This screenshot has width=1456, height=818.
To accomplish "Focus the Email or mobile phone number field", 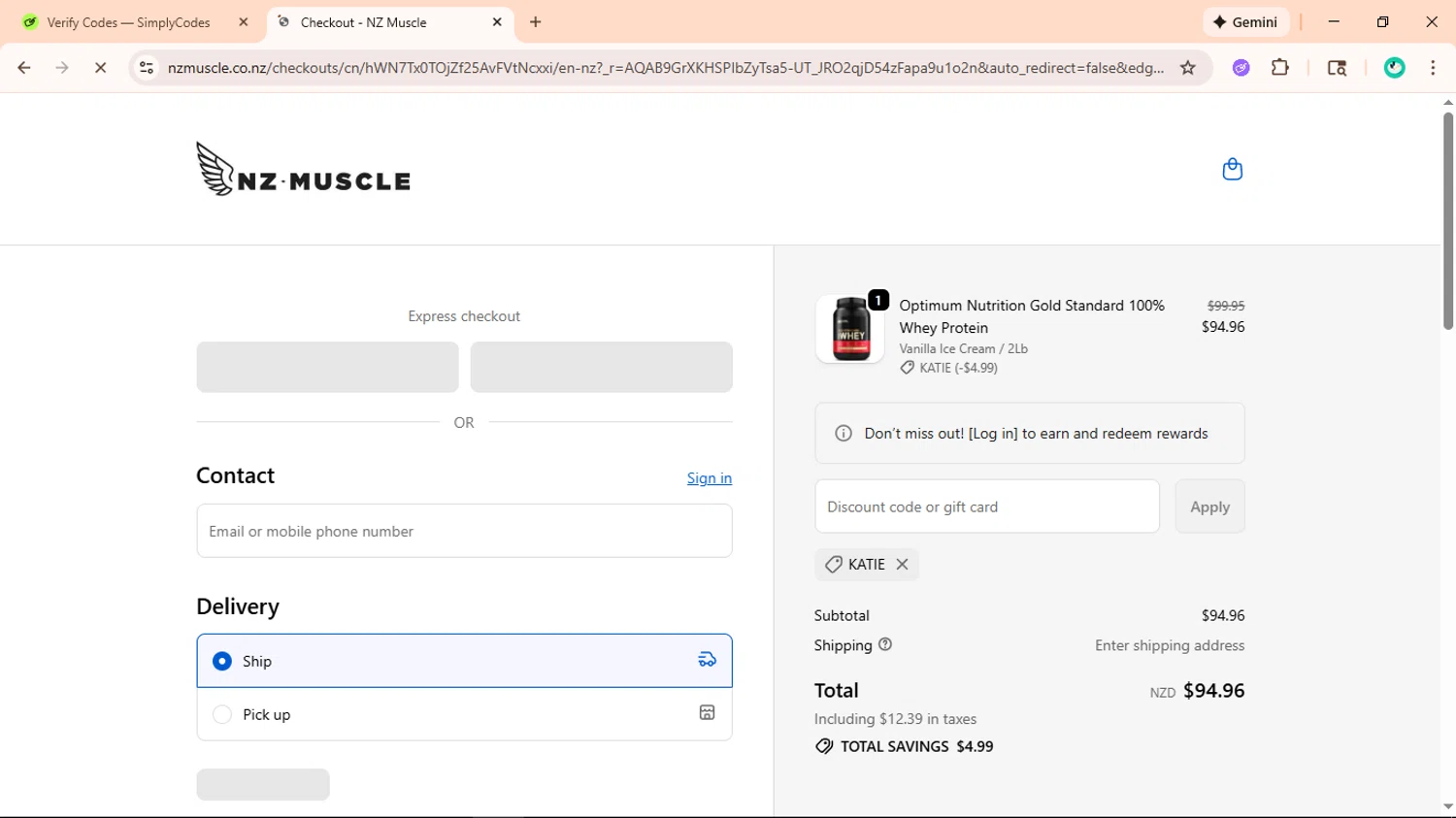I will (464, 531).
